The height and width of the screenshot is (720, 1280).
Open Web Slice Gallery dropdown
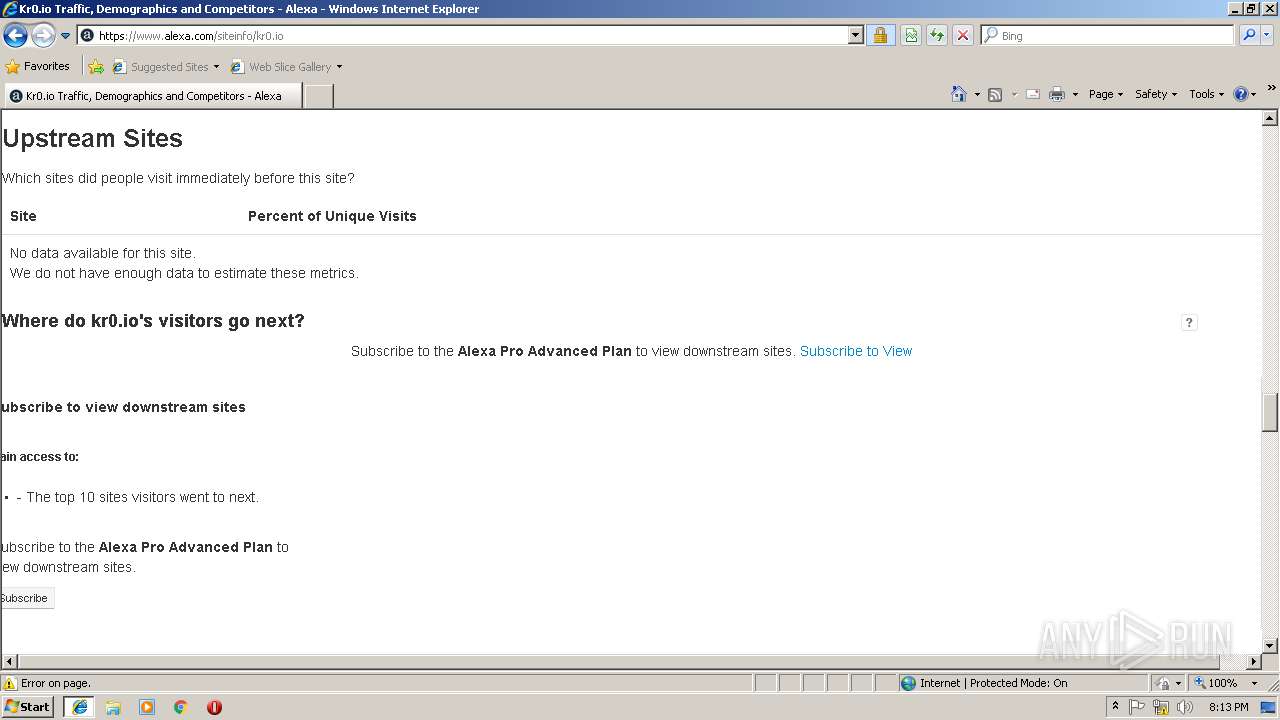pos(286,67)
